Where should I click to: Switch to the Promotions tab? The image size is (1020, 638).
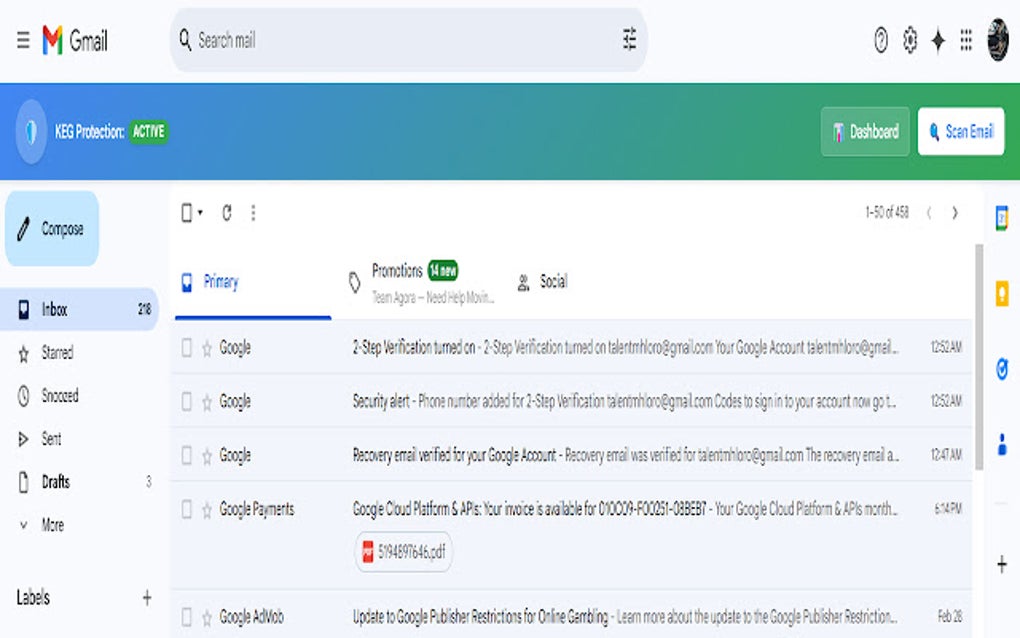(398, 270)
